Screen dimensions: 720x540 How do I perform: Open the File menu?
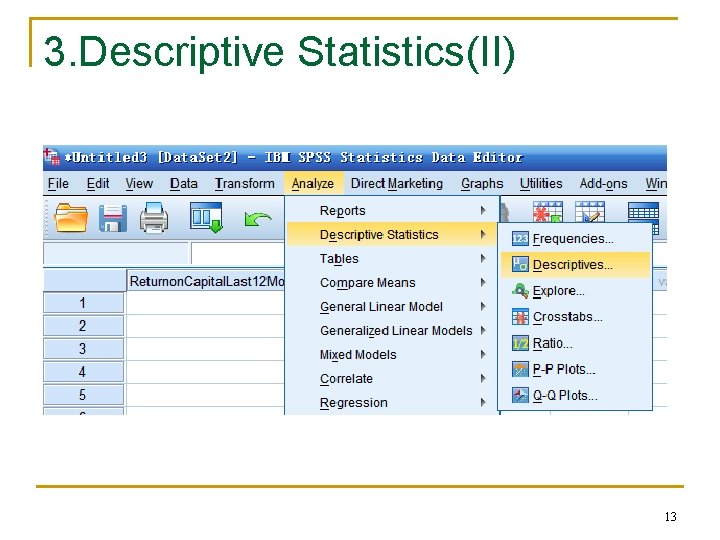(x=58, y=184)
